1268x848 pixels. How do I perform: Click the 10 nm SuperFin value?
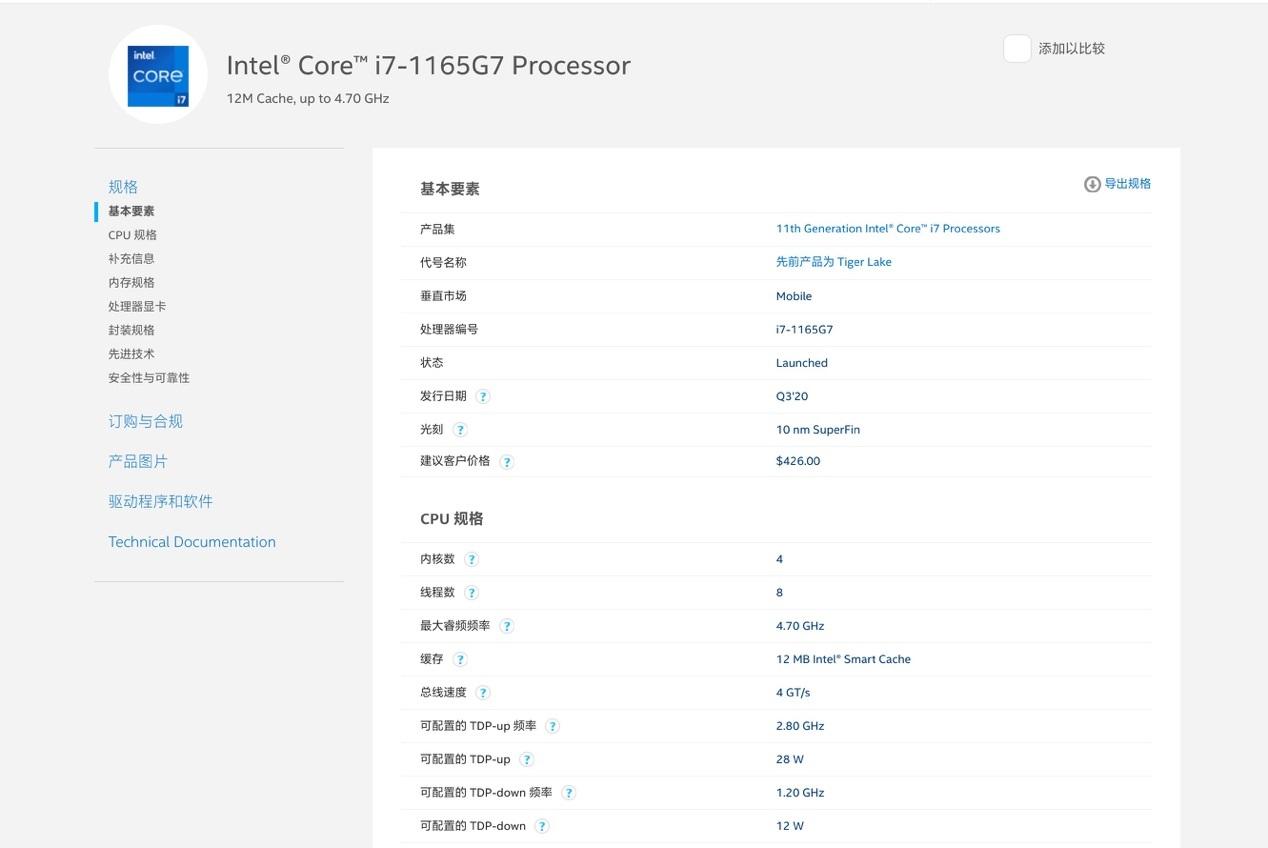pyautogui.click(x=818, y=430)
